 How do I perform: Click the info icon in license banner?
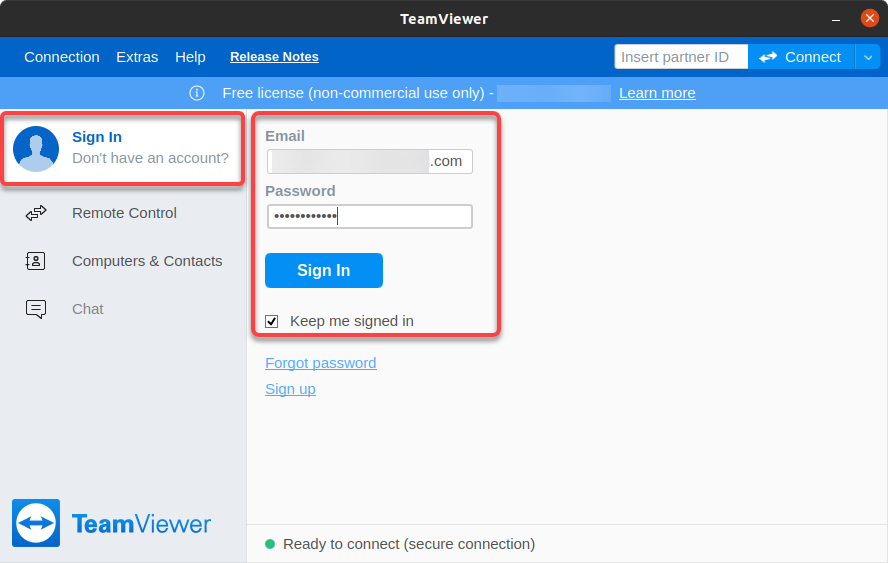click(x=197, y=93)
